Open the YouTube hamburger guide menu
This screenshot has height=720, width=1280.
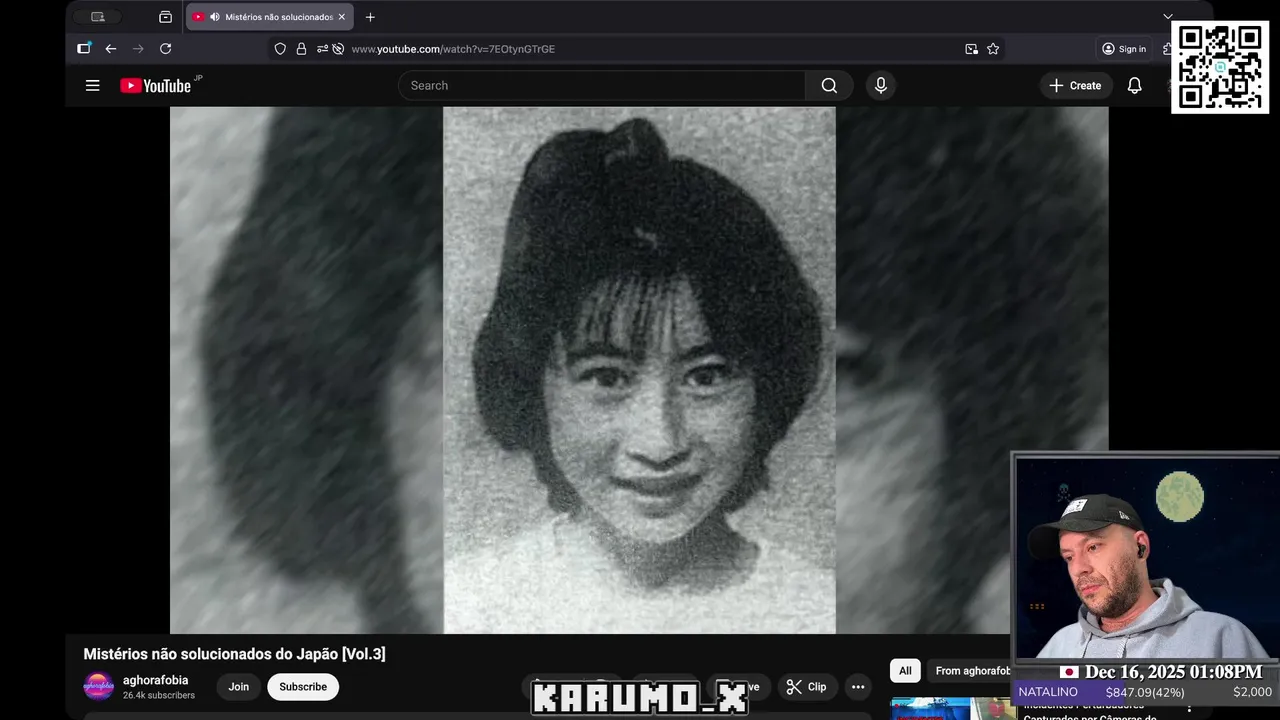tap(92, 86)
